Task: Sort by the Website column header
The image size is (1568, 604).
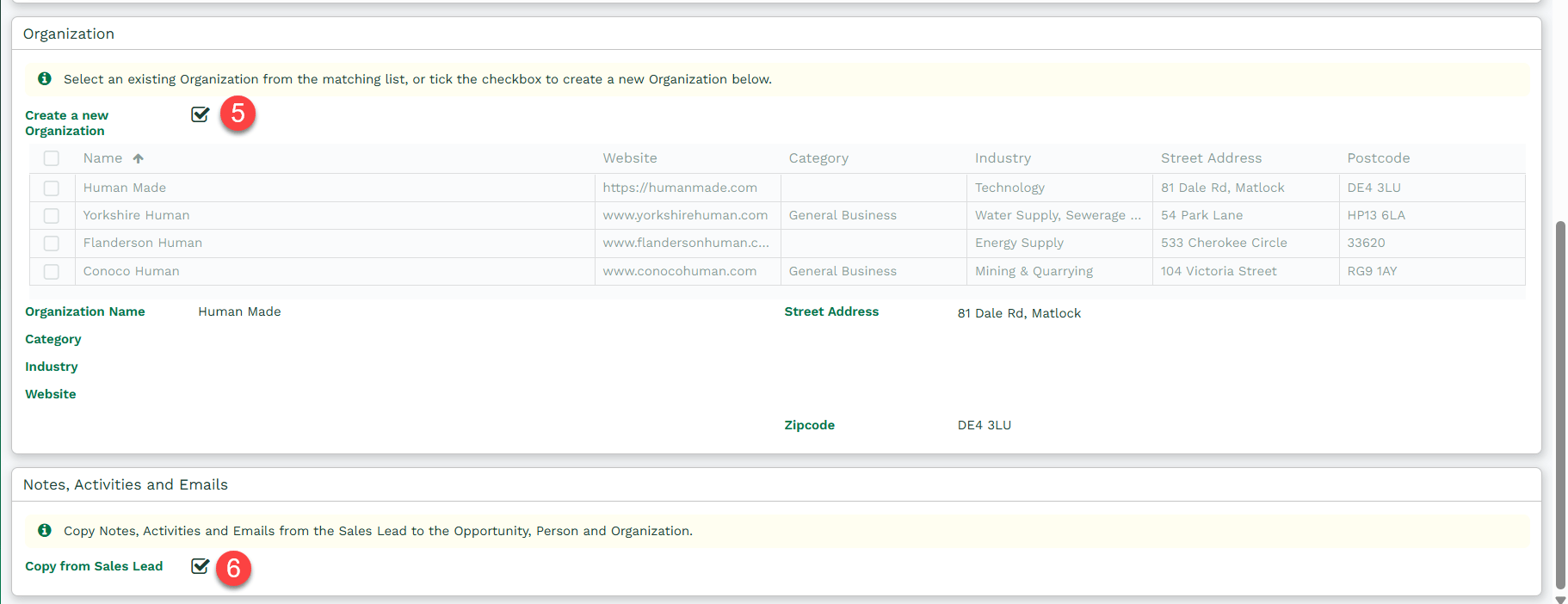Action: [x=630, y=158]
